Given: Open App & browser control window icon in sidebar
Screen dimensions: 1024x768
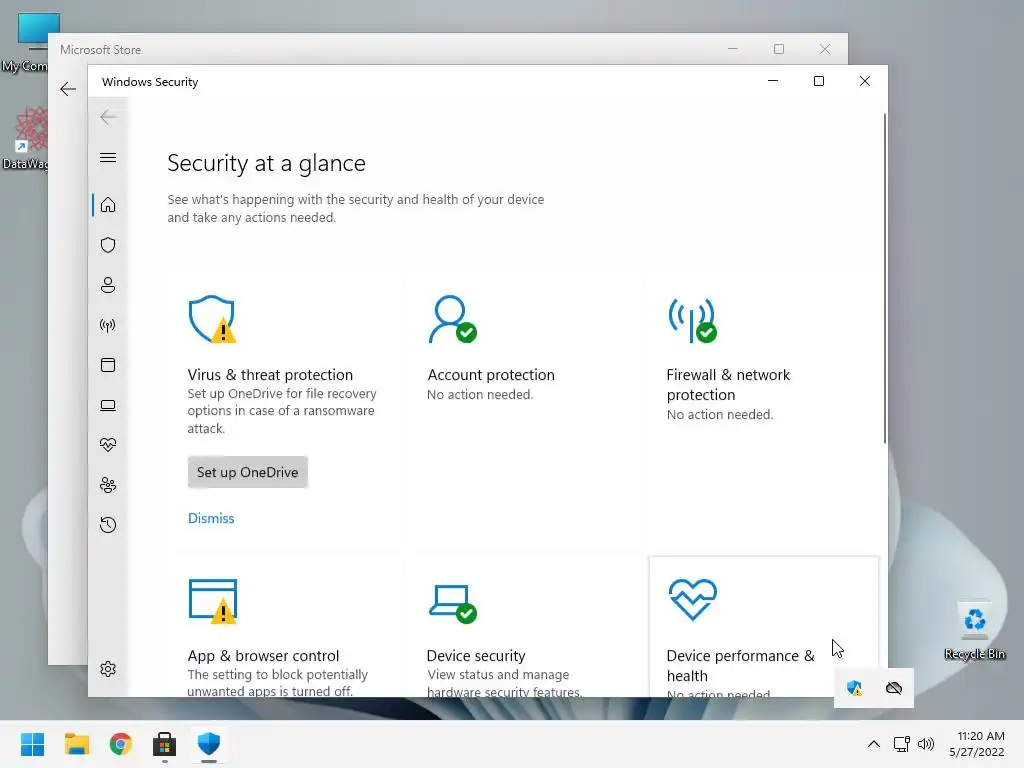Looking at the screenshot, I should pyautogui.click(x=108, y=365).
